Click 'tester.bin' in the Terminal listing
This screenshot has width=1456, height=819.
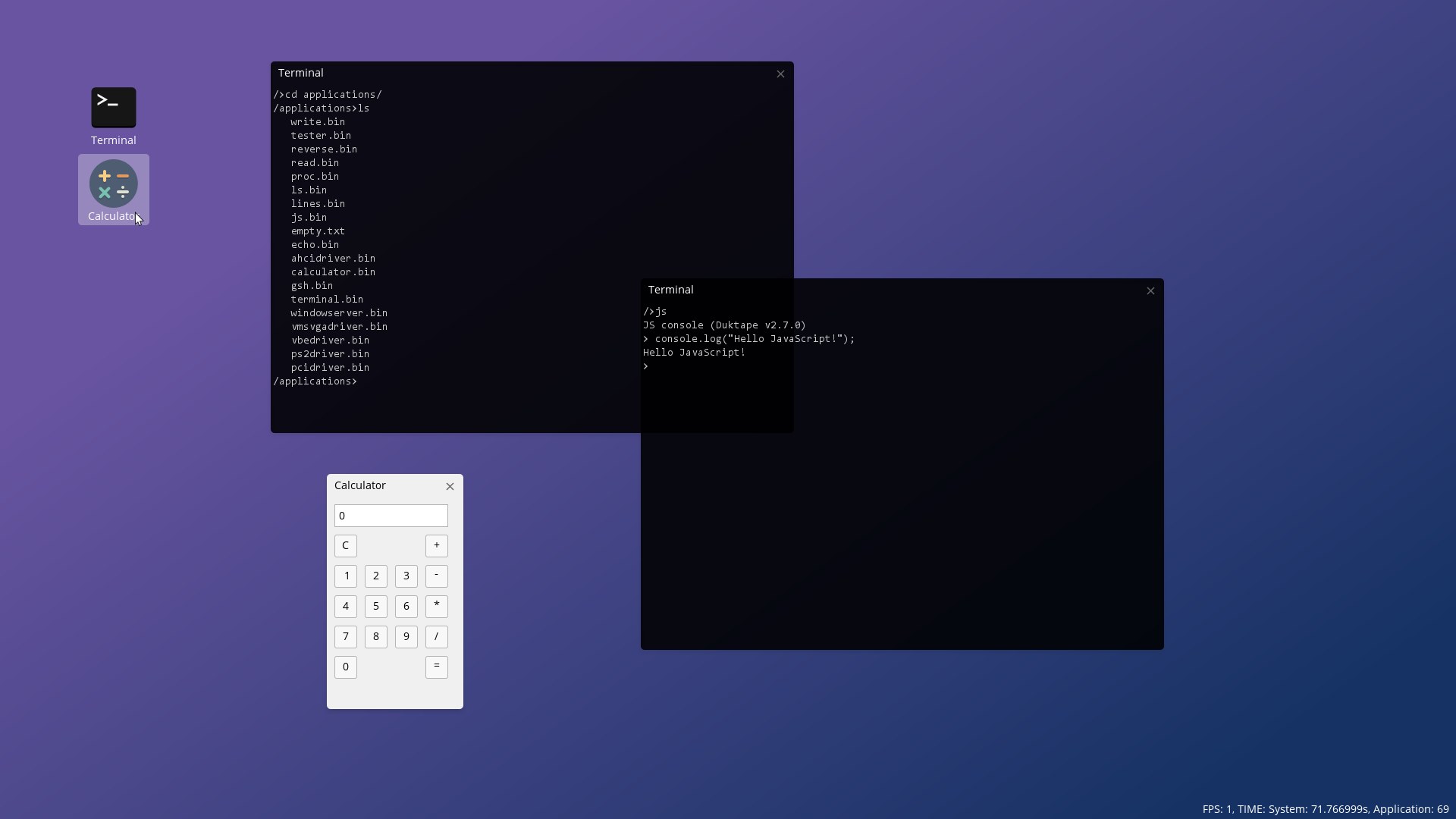coord(321,136)
